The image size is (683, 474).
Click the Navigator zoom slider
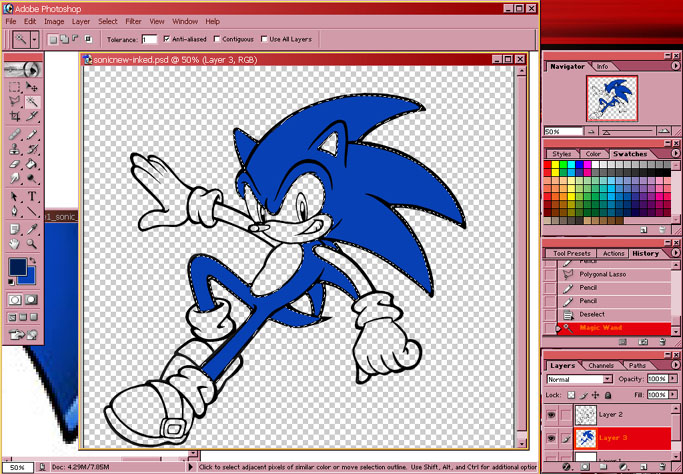627,131
